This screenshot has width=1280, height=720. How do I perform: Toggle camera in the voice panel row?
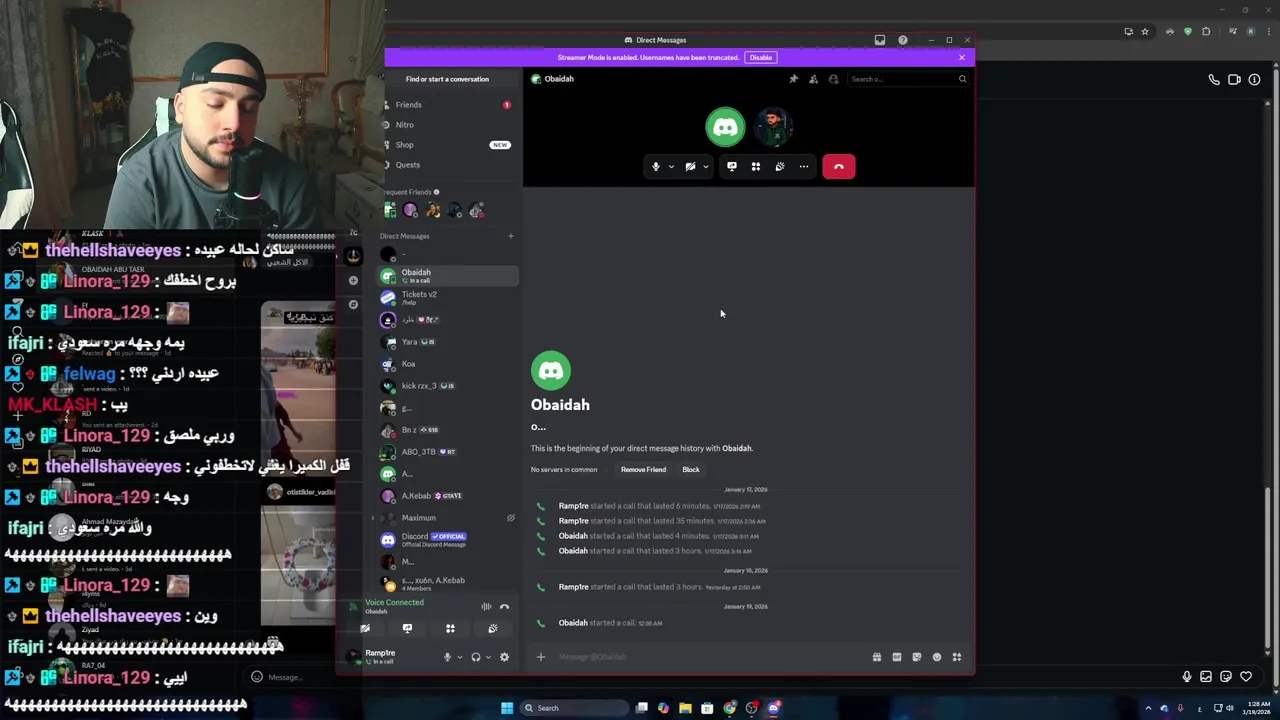(x=365, y=629)
